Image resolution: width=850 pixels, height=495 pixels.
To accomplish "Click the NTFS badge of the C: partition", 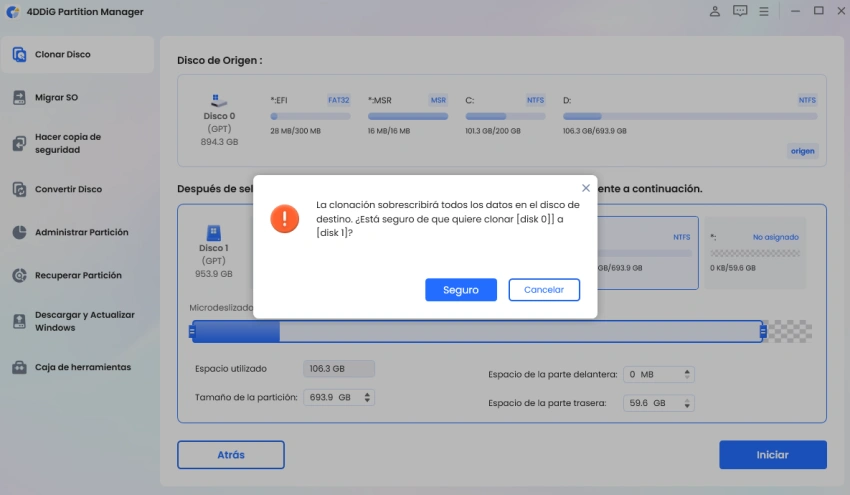I will (x=535, y=100).
